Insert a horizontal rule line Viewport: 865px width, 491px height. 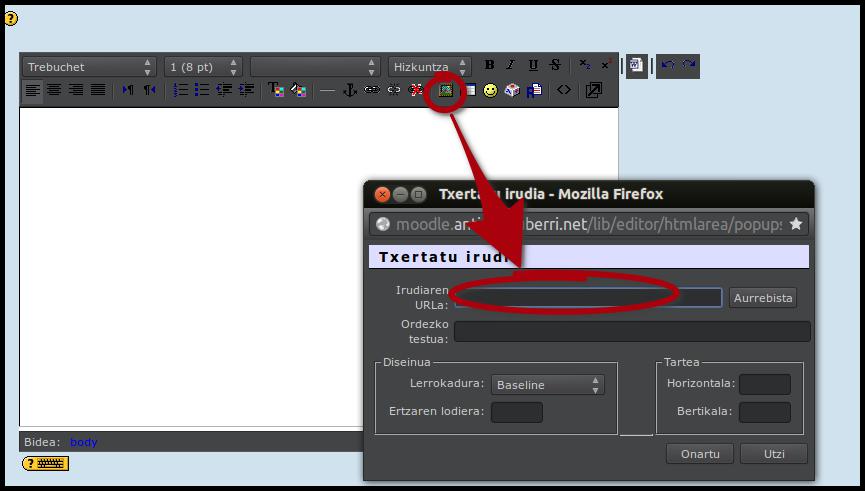point(327,90)
